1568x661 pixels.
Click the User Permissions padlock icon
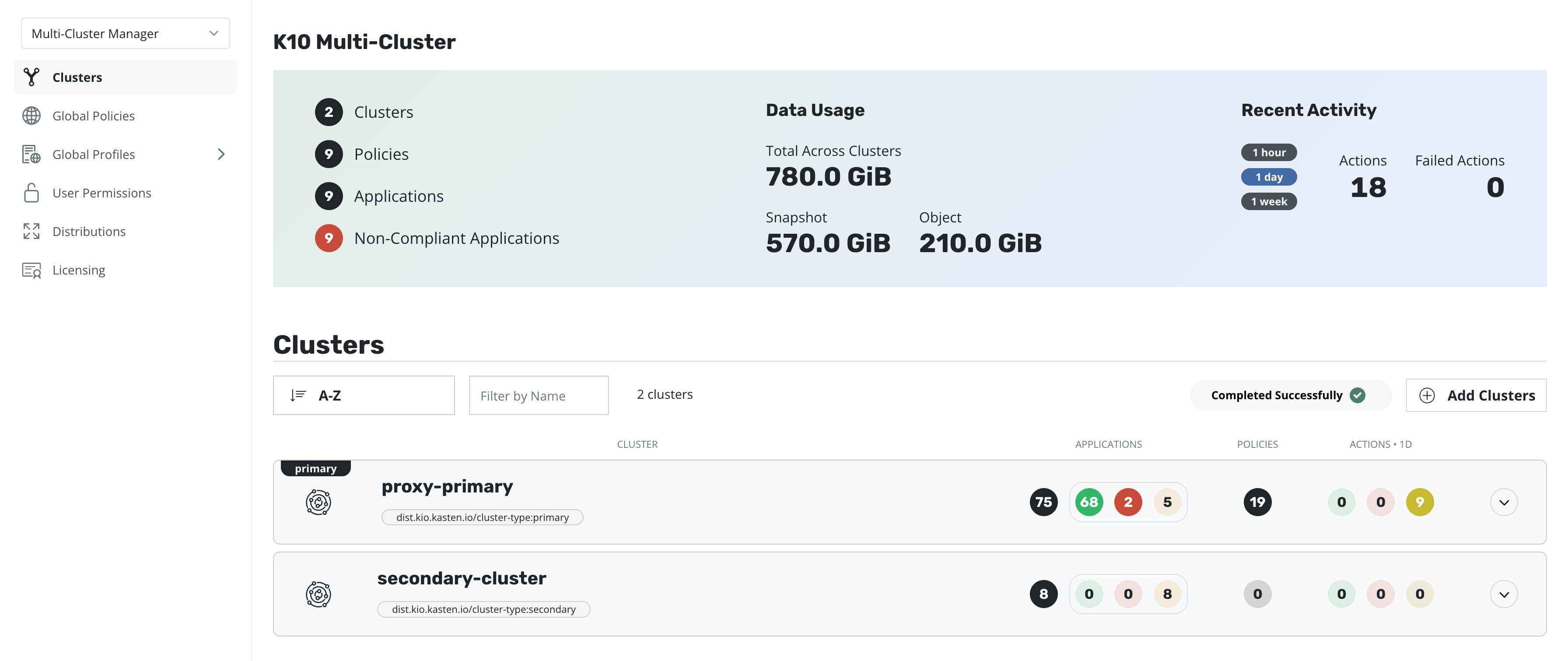click(31, 193)
